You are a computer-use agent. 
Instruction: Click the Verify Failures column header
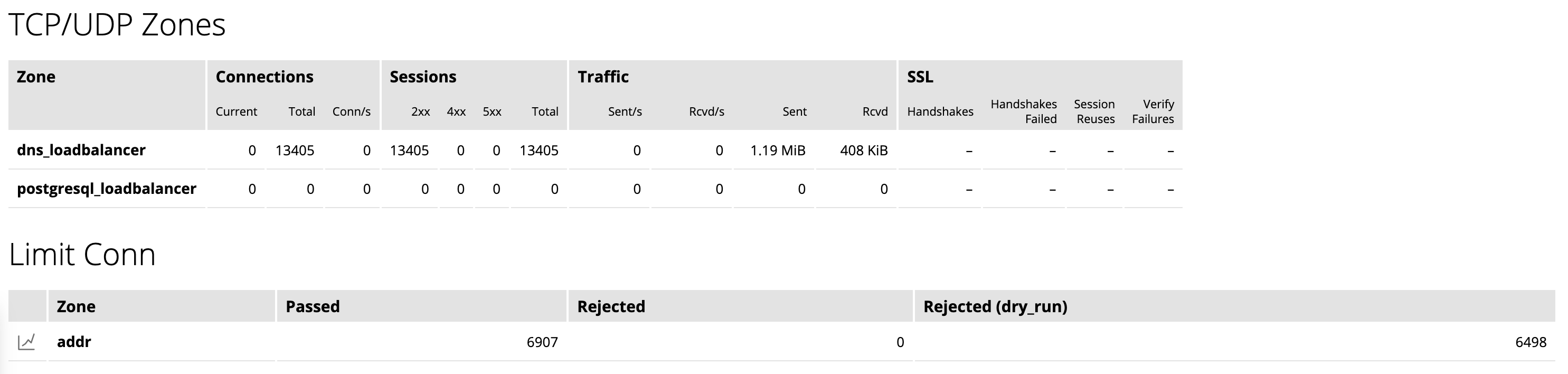tap(1154, 111)
